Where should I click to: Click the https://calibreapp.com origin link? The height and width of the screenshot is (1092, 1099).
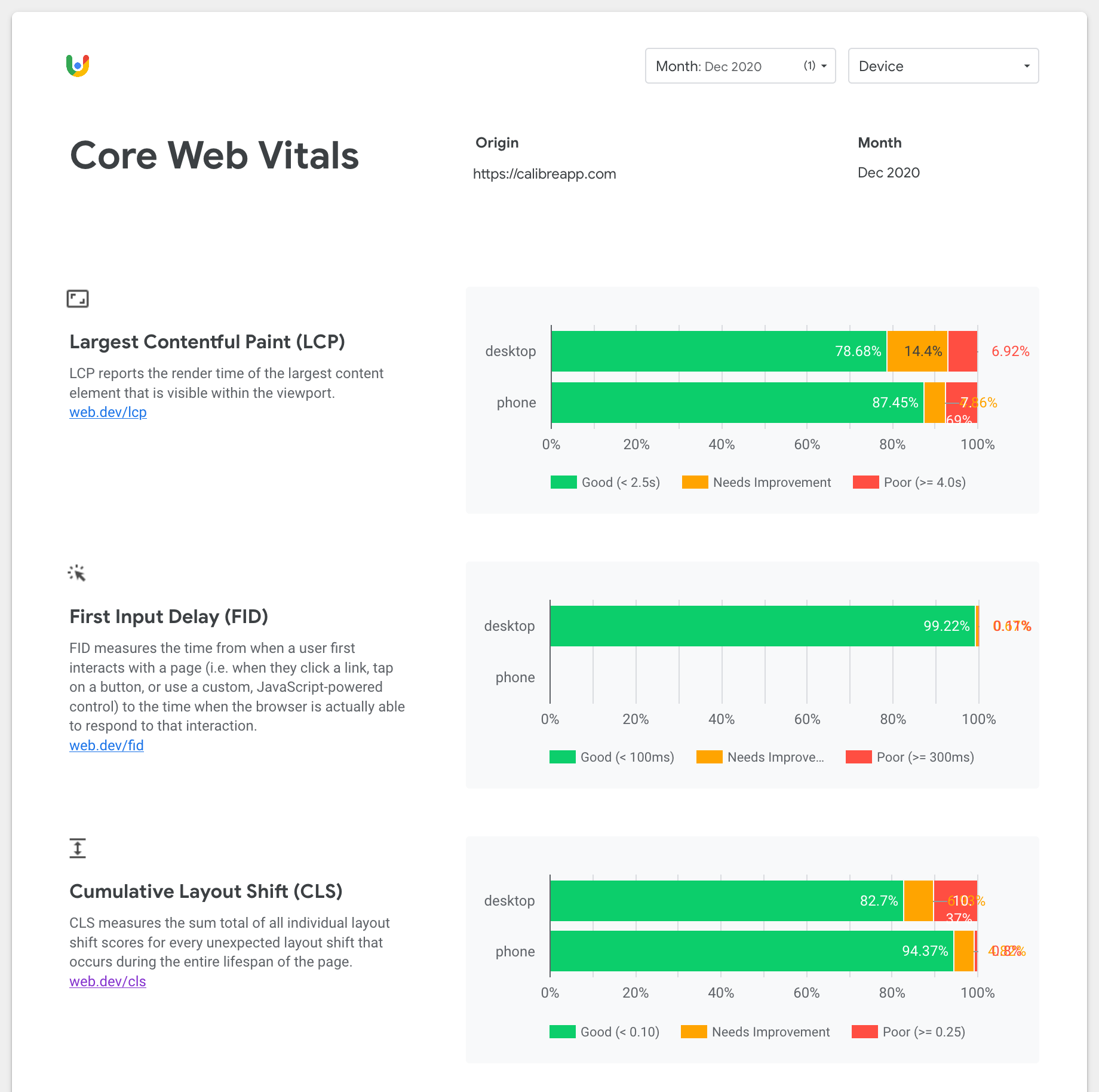point(545,173)
